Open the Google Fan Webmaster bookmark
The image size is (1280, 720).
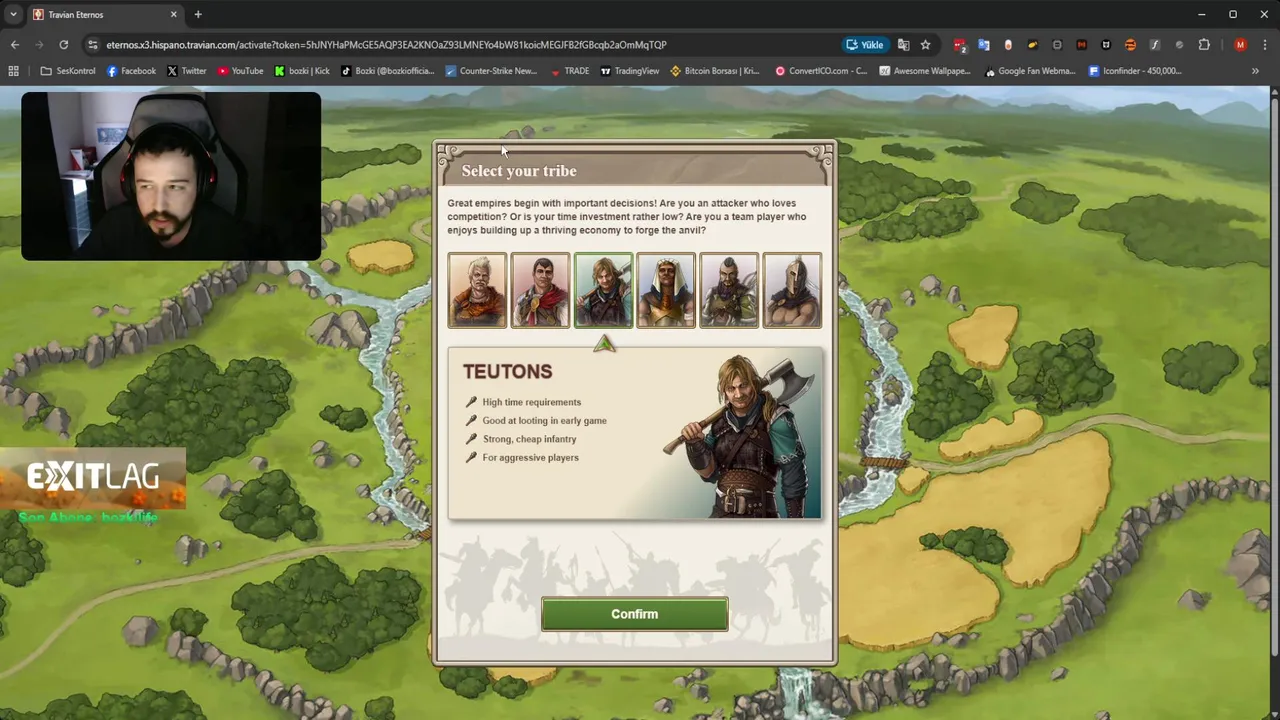pos(1030,71)
